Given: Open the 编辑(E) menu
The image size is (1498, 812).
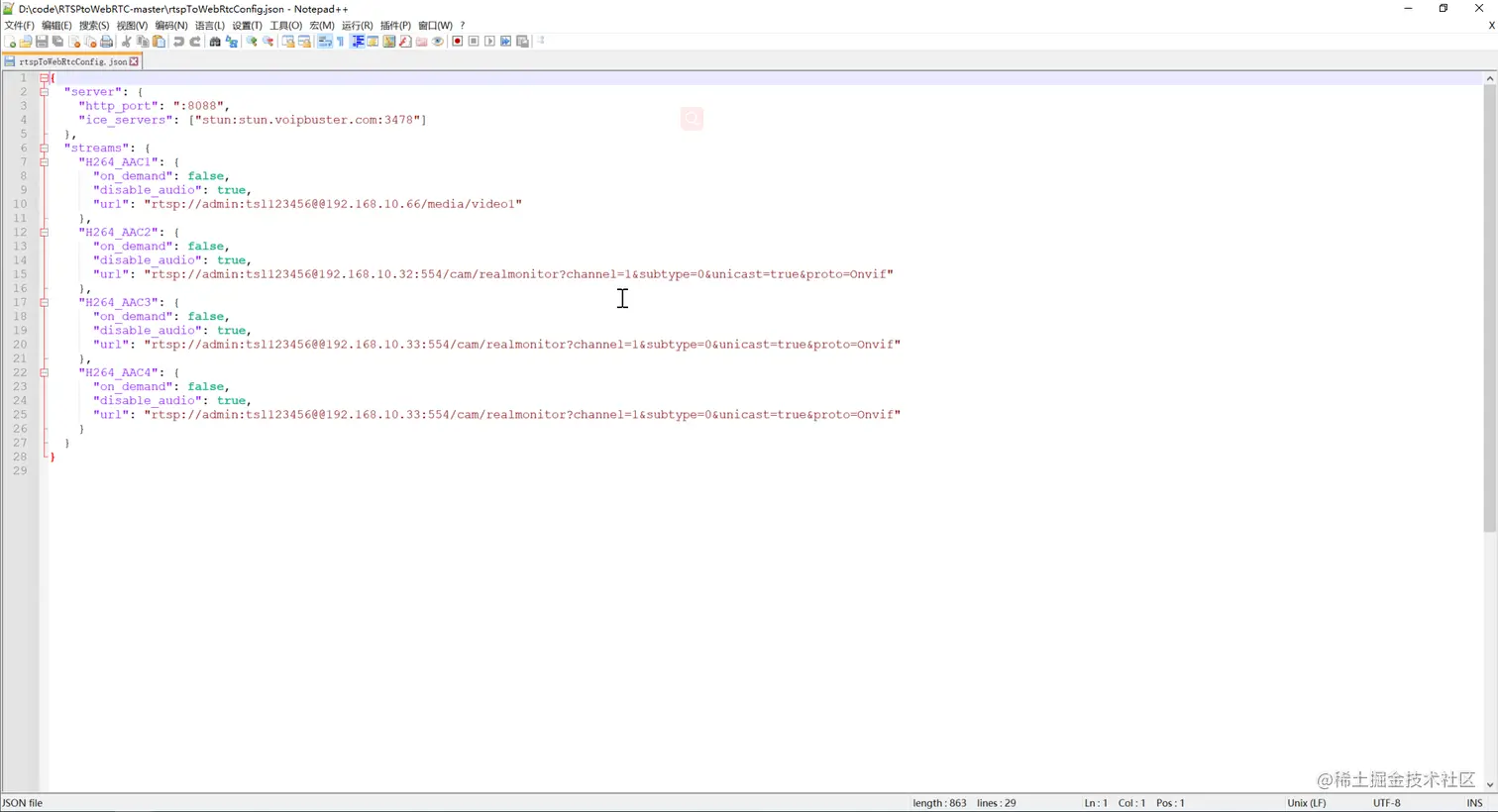Looking at the screenshot, I should (56, 26).
